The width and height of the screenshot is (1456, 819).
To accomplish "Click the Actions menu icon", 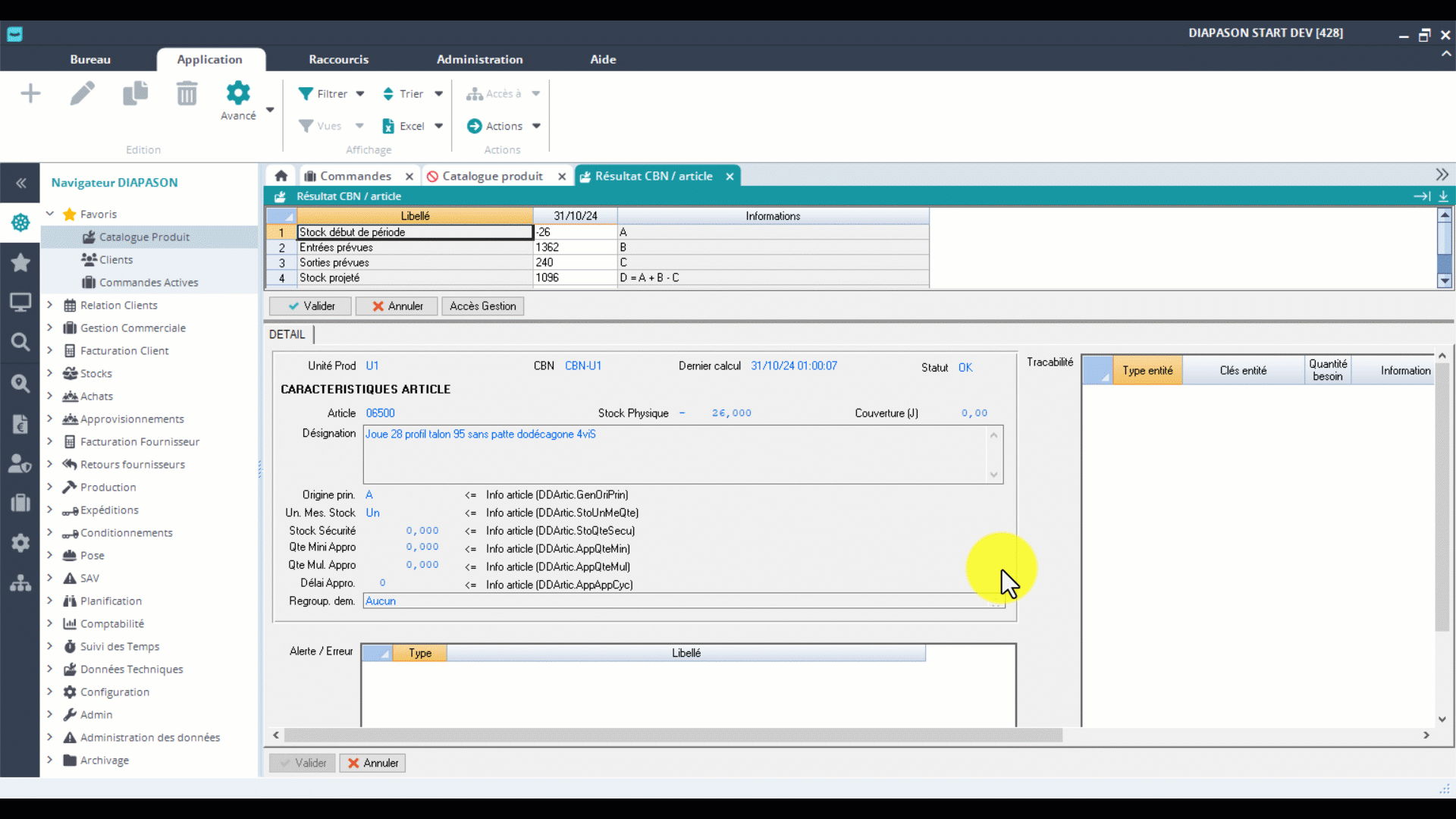I will [475, 126].
